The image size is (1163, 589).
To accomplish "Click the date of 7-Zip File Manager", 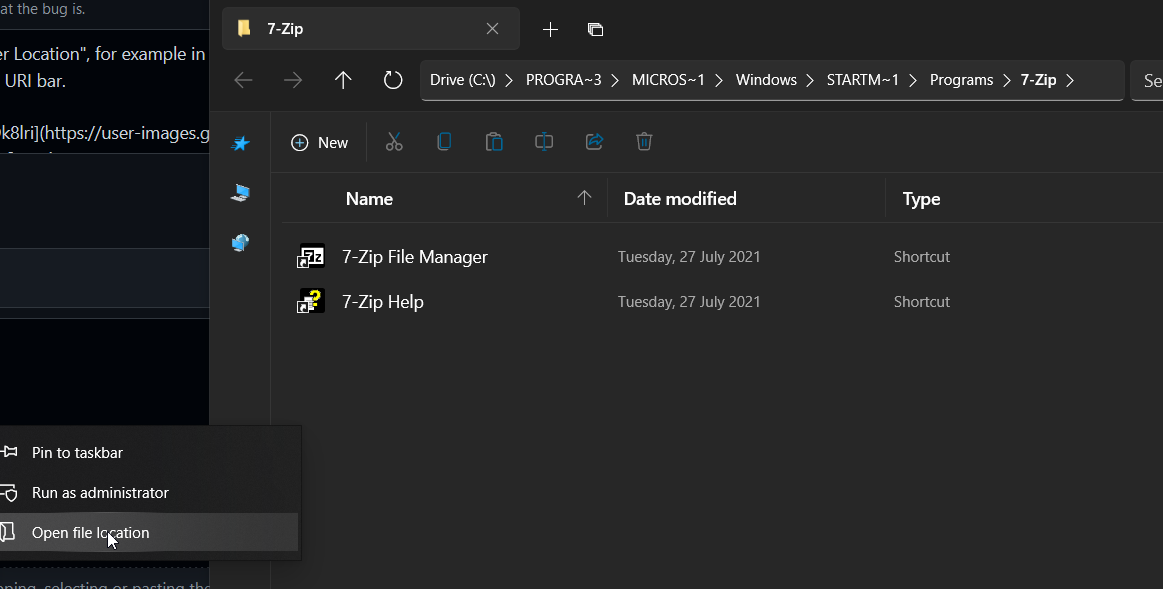I will [x=689, y=257].
